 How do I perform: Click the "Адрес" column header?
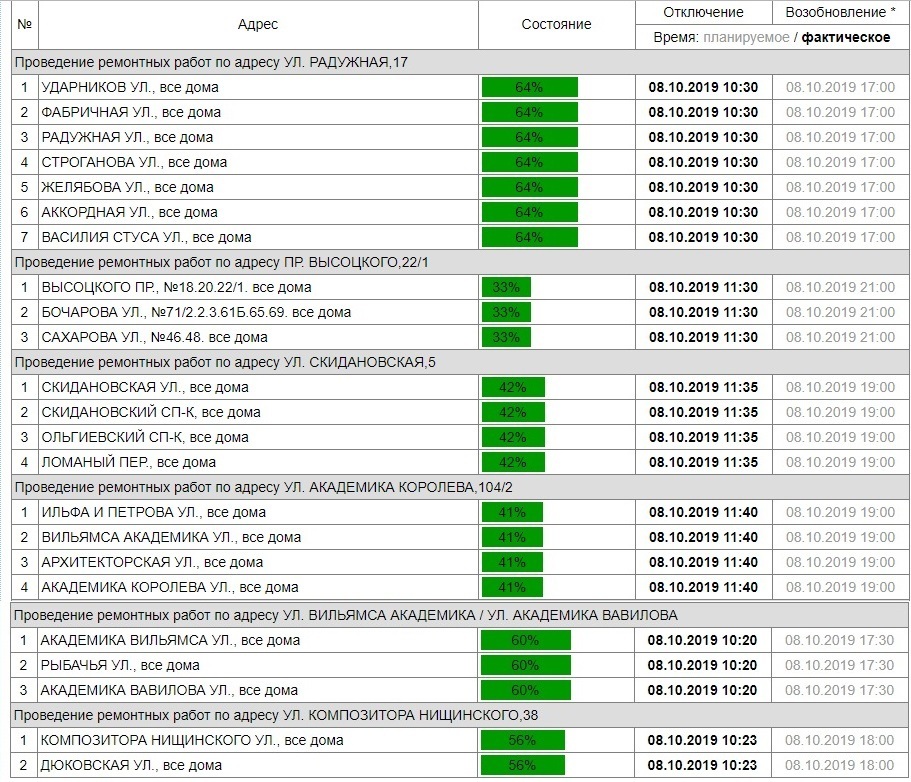(x=258, y=24)
